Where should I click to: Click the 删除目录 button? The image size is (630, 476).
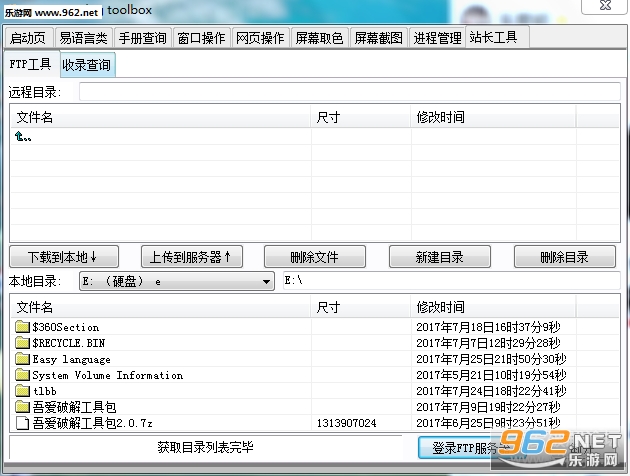(x=565, y=257)
